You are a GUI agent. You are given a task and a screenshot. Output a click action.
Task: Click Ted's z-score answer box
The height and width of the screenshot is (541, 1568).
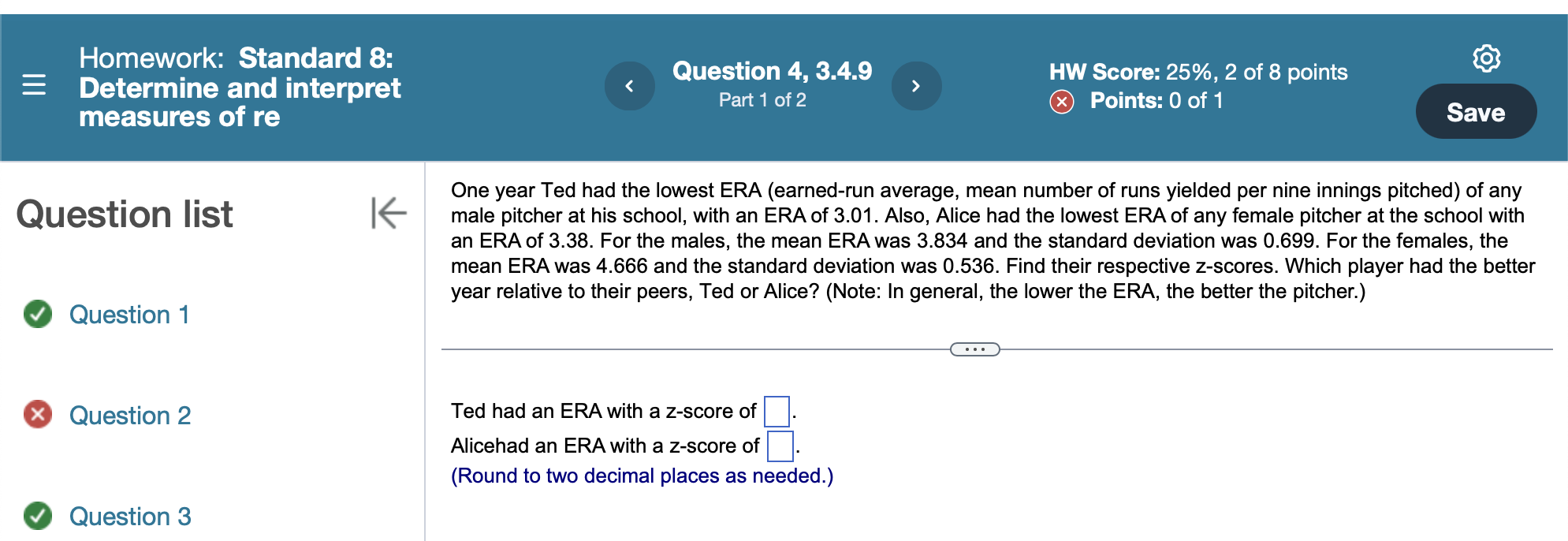776,410
